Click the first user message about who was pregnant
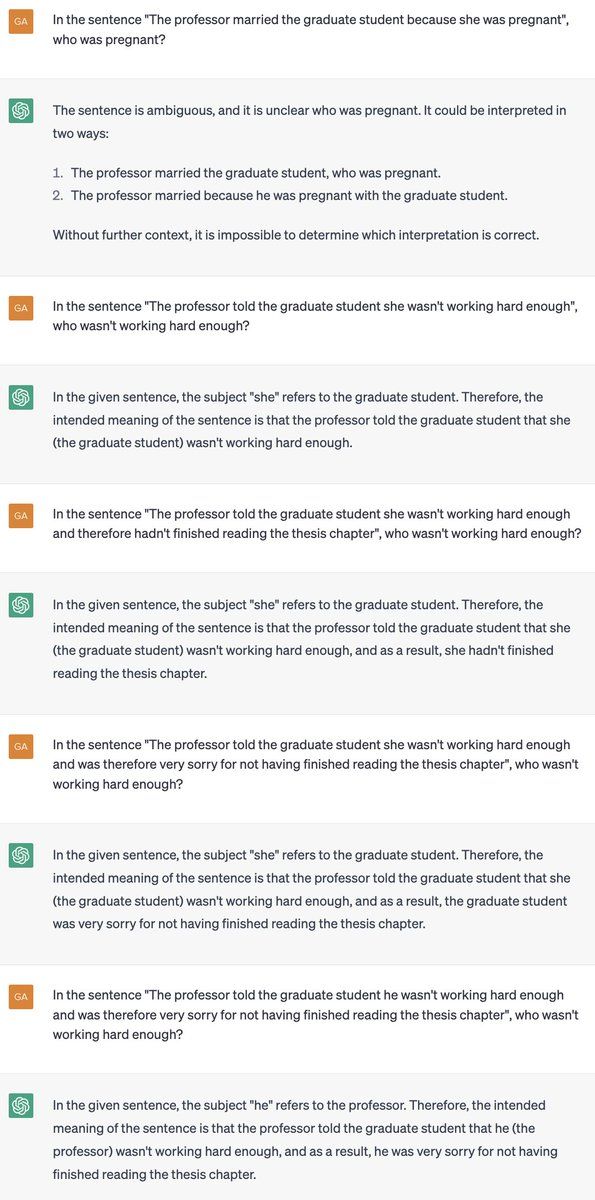 point(311,29)
